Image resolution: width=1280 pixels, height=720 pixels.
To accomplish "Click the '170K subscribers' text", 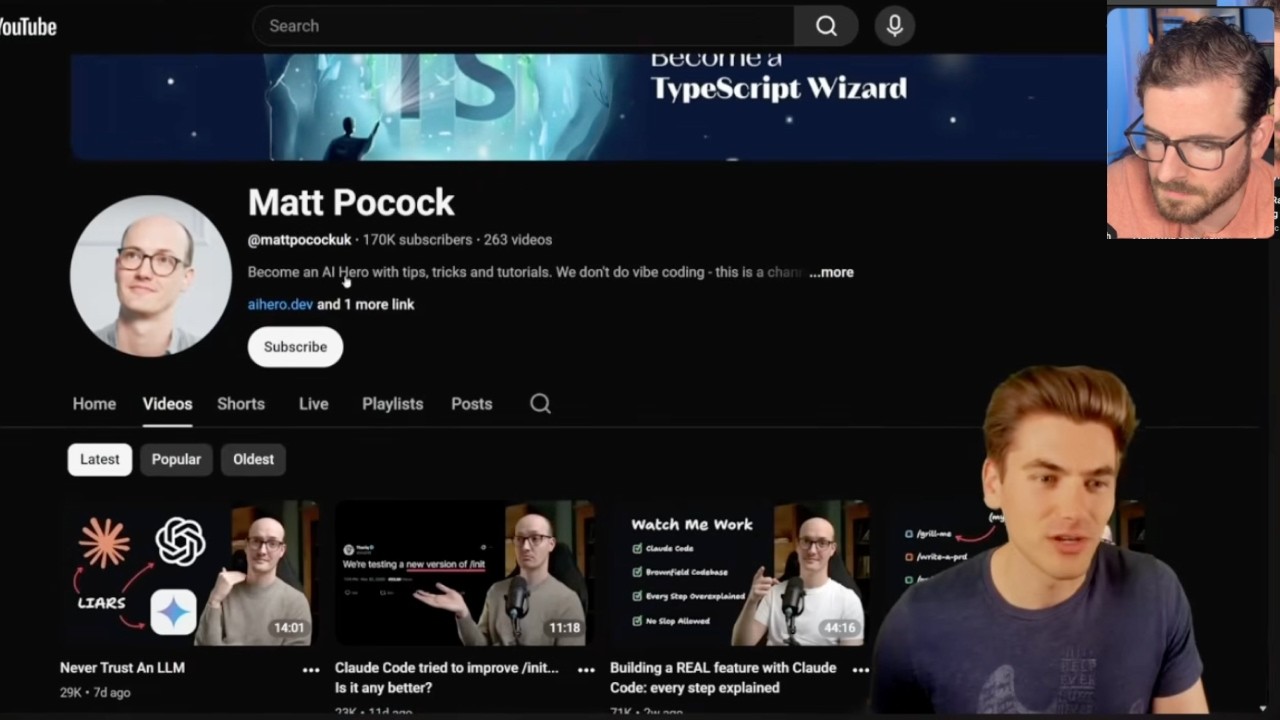I will click(417, 240).
